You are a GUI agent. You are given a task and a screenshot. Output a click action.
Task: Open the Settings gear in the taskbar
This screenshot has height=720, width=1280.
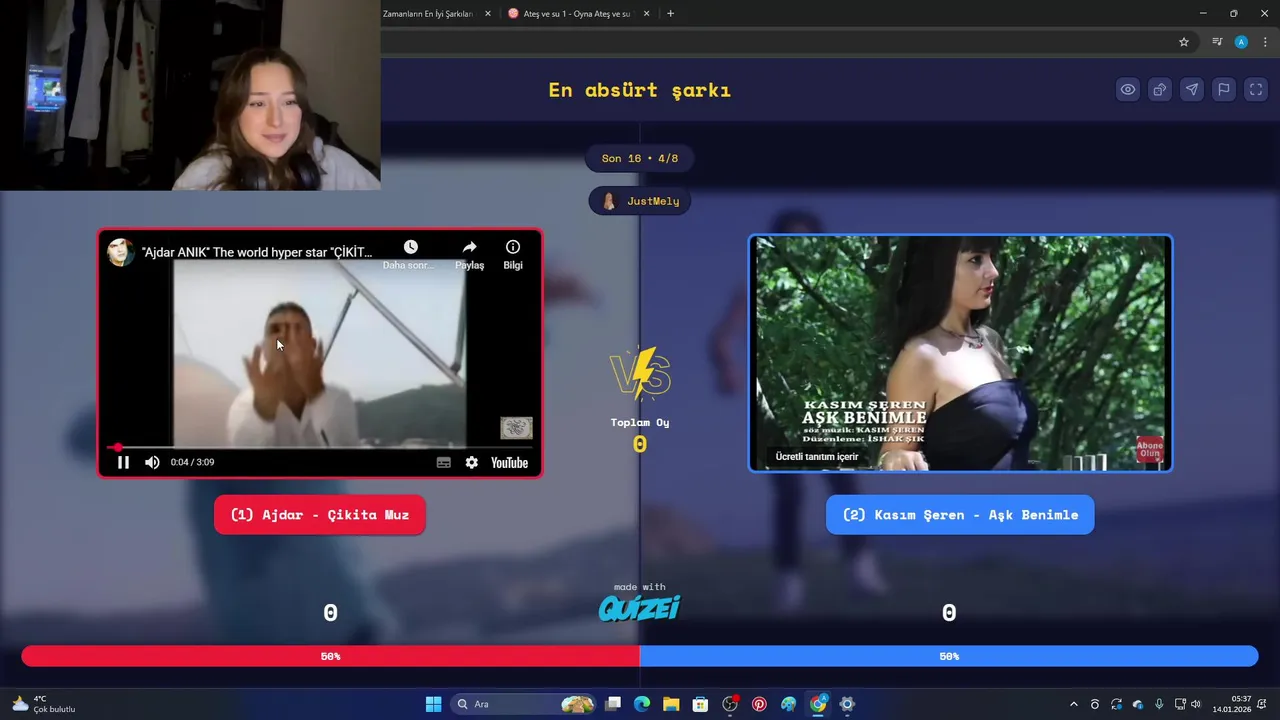(x=847, y=704)
